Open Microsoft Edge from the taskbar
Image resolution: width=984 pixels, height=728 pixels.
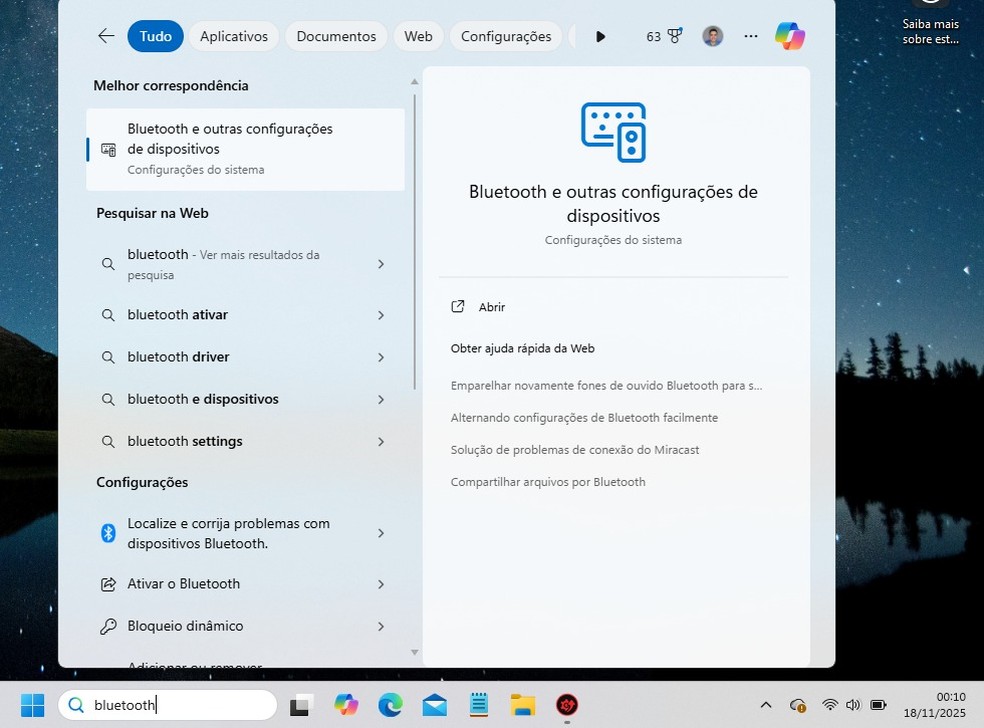coord(390,705)
